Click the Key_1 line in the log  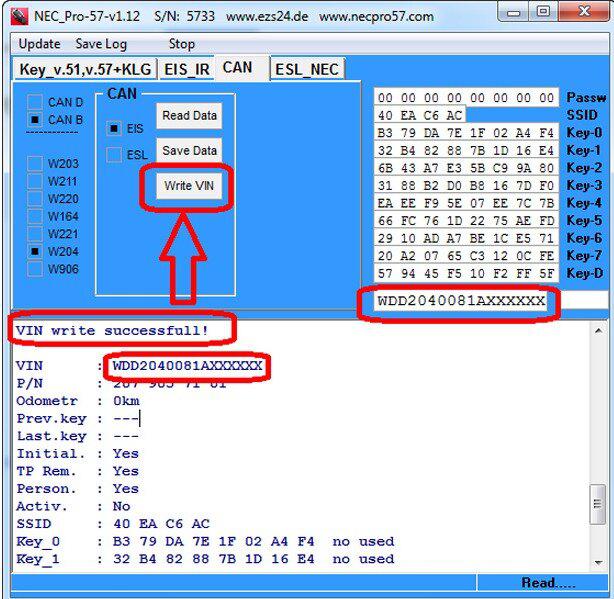point(205,559)
